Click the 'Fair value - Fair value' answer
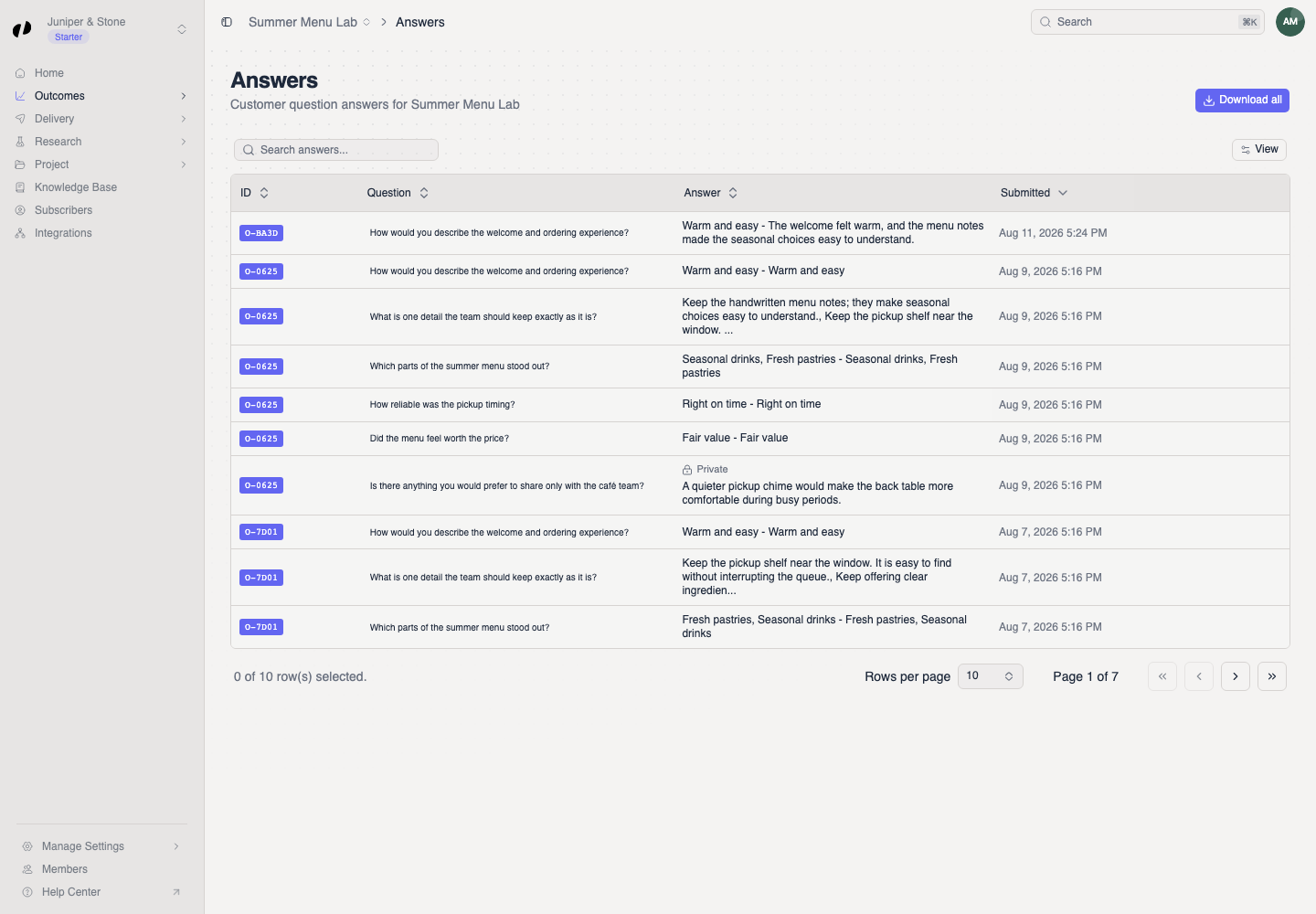This screenshot has height=914, width=1316. coord(735,438)
